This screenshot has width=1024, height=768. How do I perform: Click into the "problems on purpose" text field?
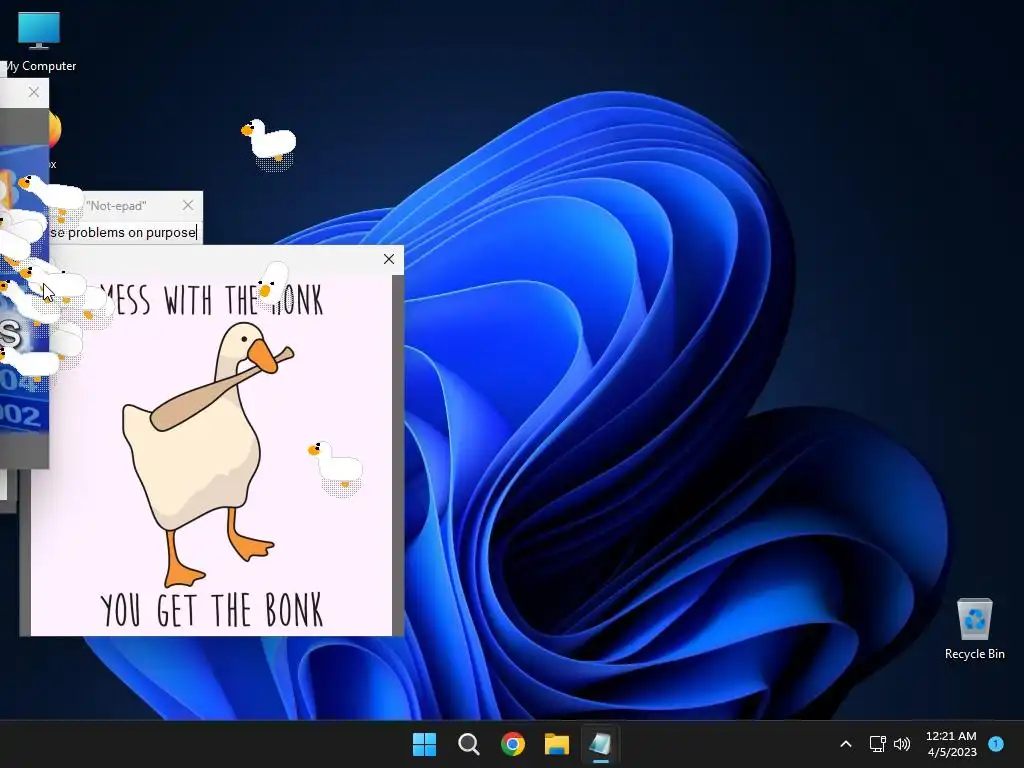tap(123, 232)
